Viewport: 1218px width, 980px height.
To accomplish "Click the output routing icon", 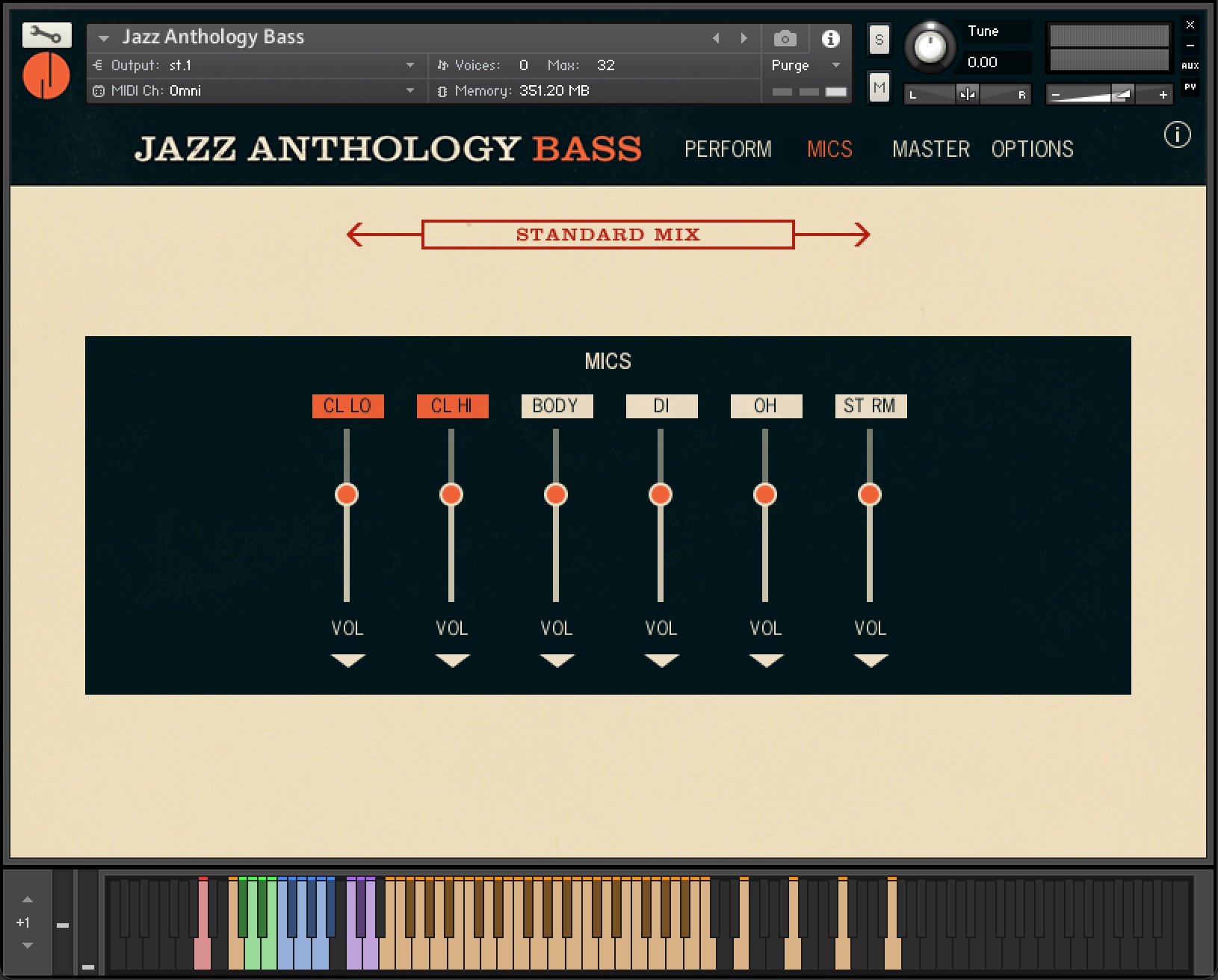I will [98, 66].
